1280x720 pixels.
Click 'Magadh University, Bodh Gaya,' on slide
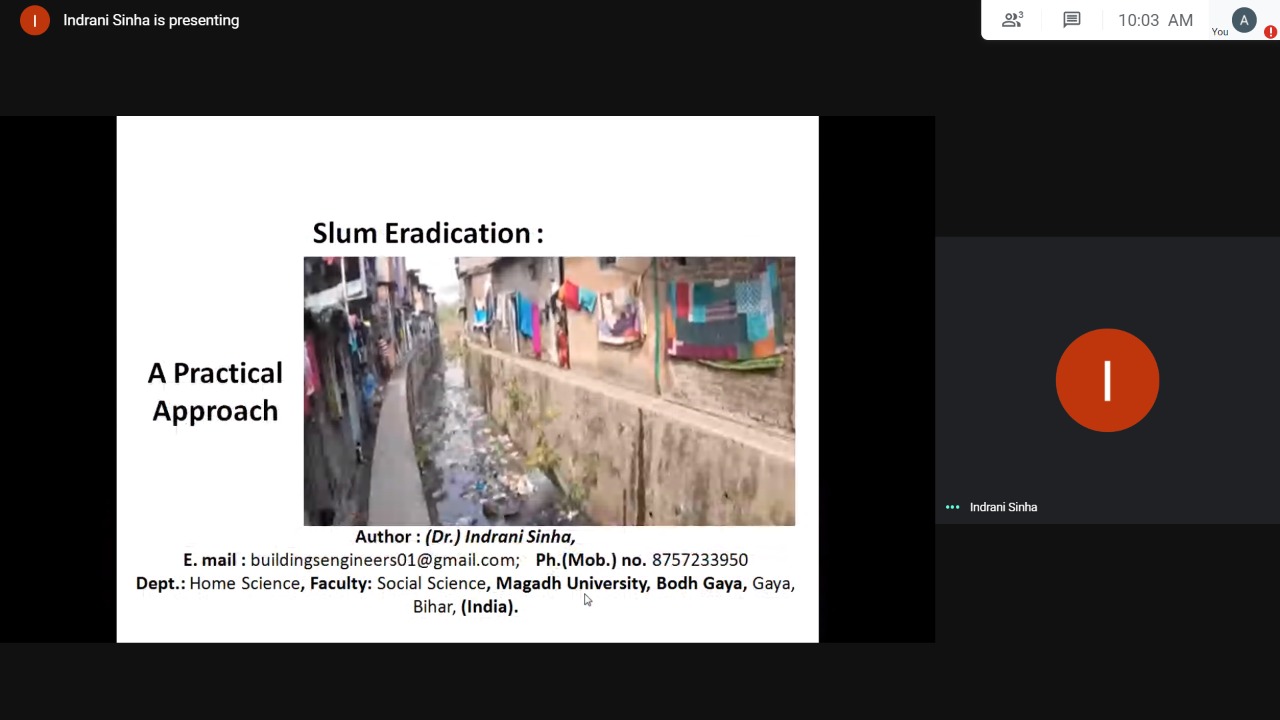(621, 584)
